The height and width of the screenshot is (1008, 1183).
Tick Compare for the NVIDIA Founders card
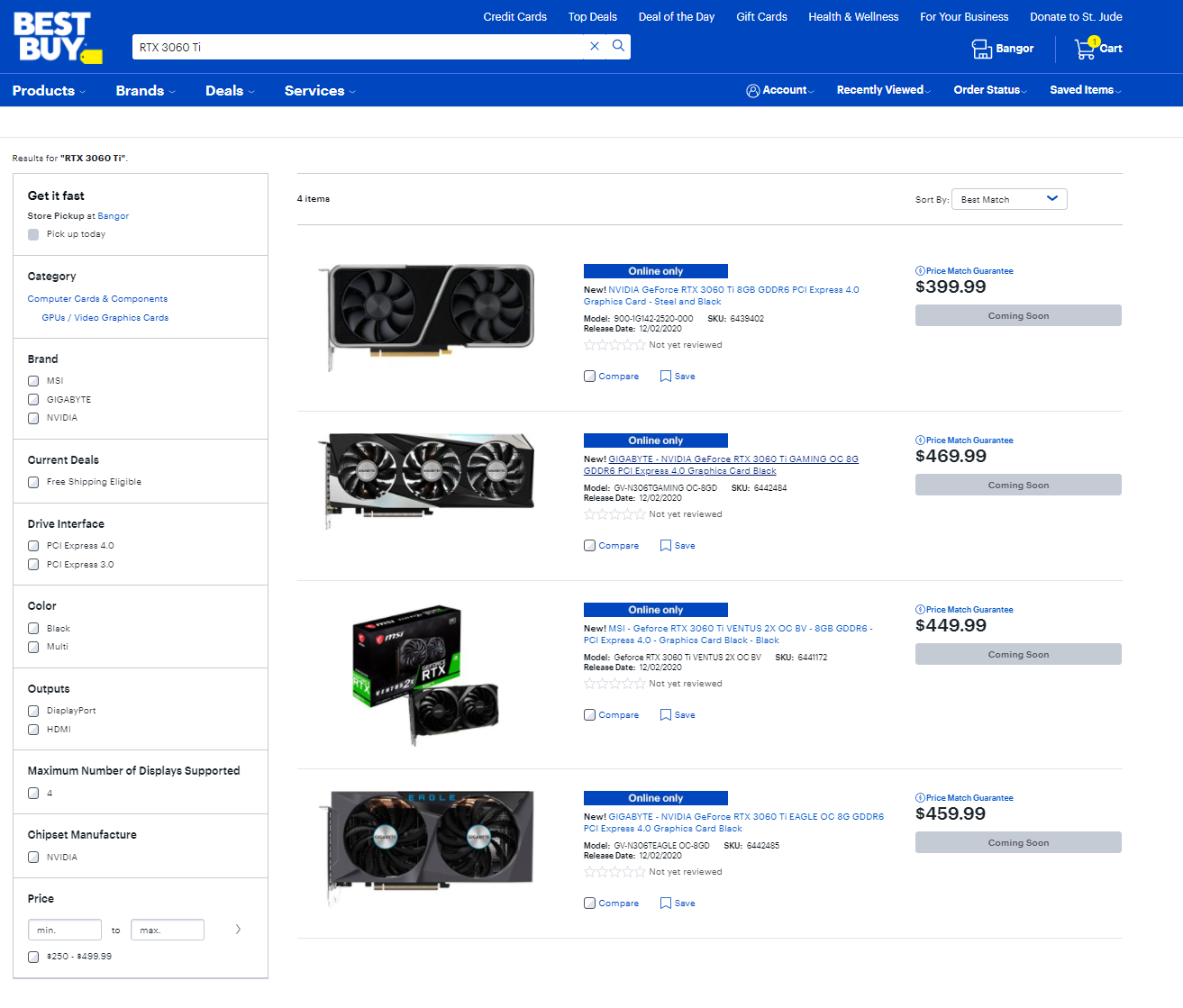pos(589,377)
